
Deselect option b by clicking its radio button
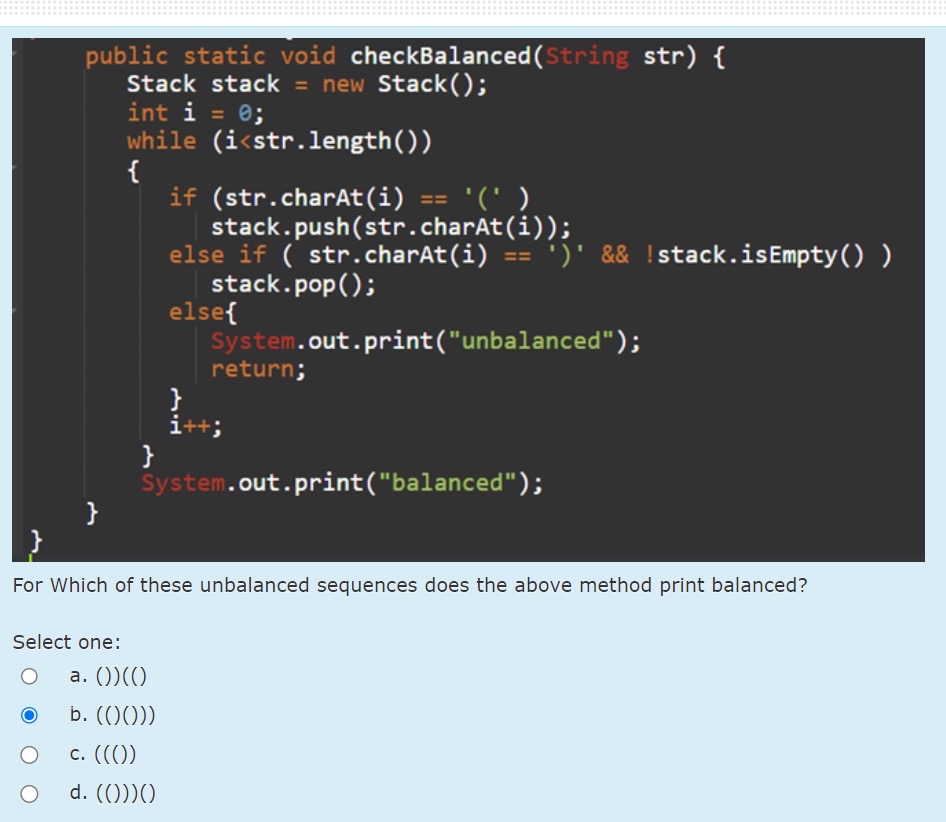click(x=30, y=715)
